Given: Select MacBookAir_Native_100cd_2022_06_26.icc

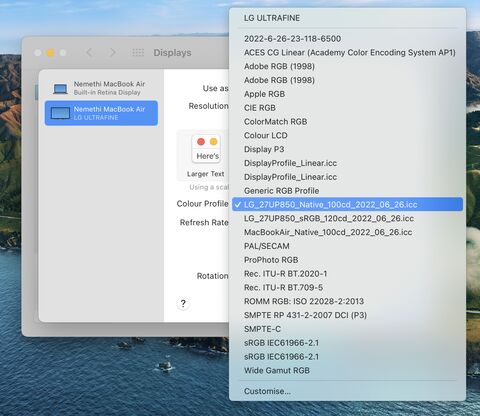Looking at the screenshot, I should point(347,232).
